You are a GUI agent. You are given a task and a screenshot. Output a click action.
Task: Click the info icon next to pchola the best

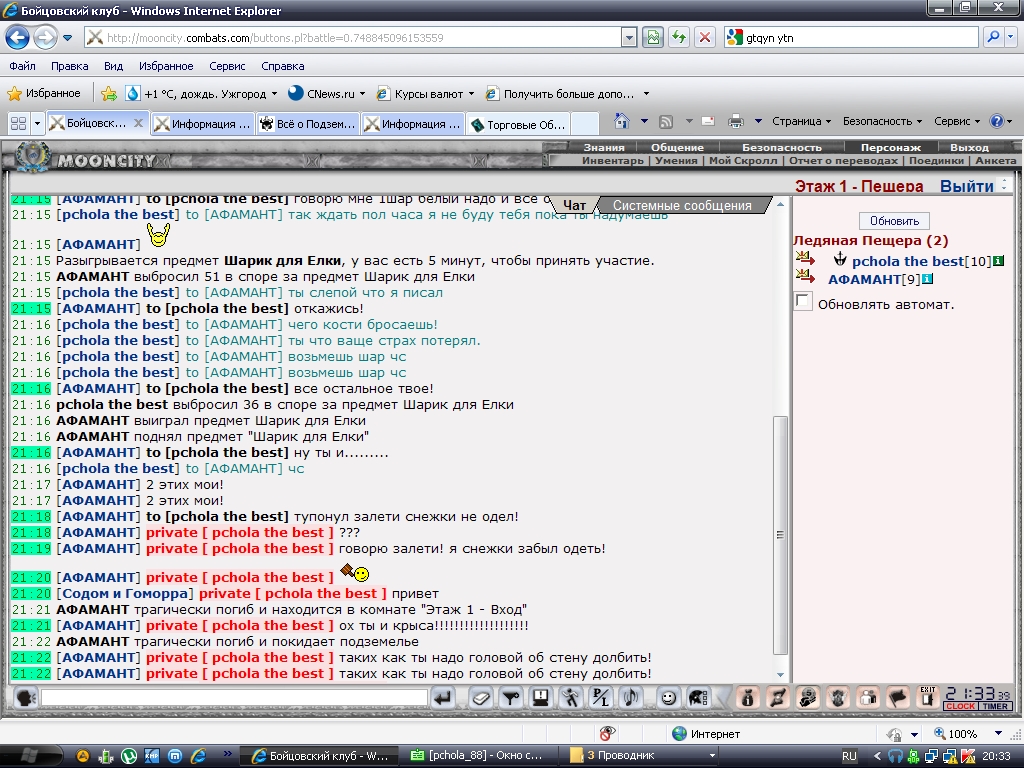tap(999, 261)
